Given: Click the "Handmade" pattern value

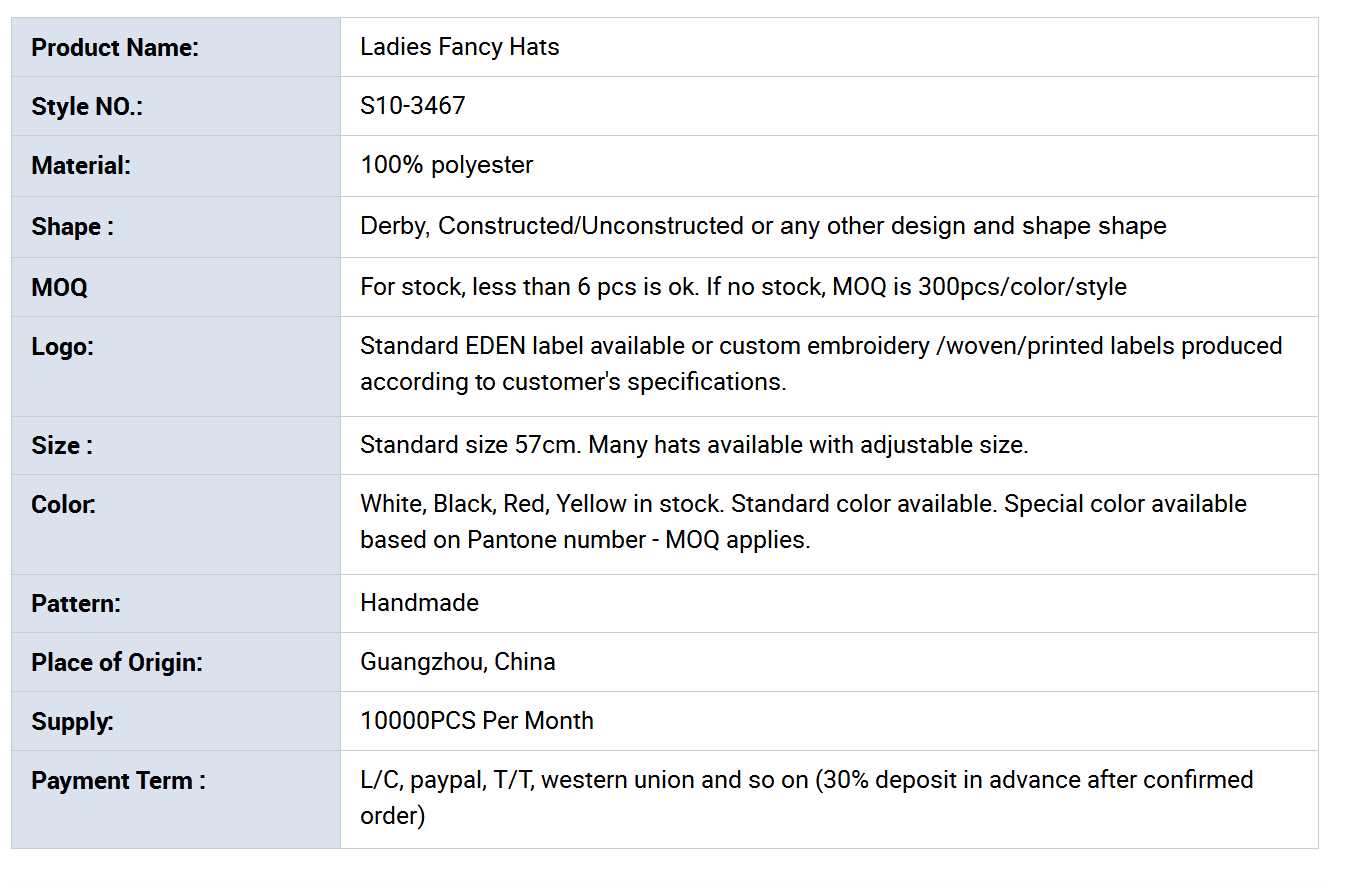Looking at the screenshot, I should click(419, 603).
